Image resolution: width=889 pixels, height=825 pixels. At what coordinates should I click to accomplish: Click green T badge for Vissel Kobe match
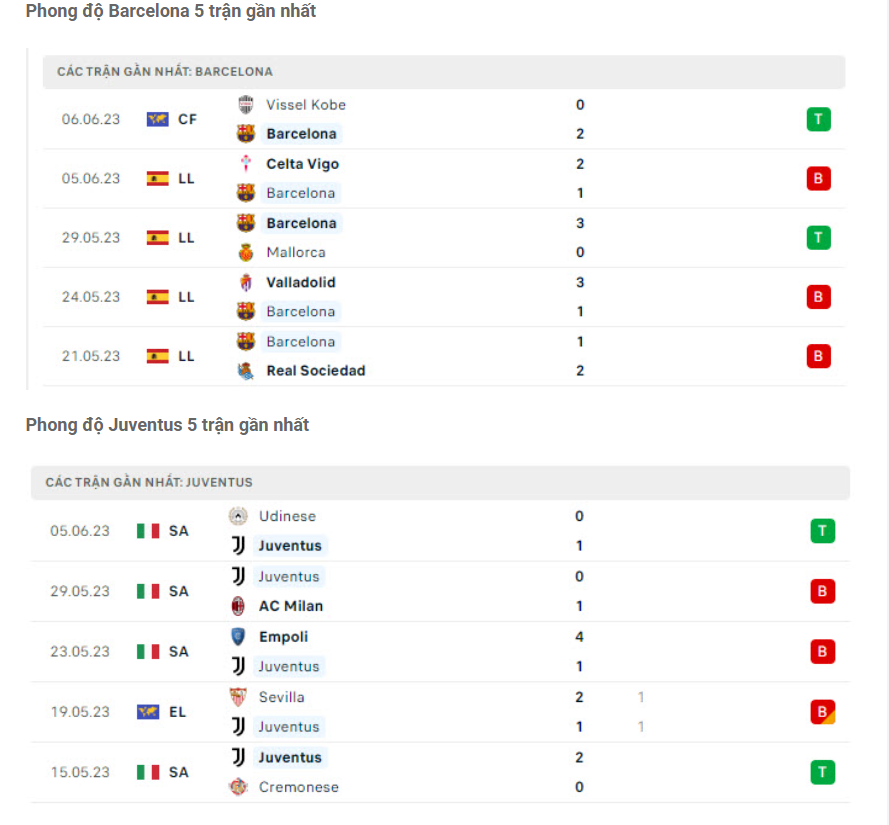pyautogui.click(x=819, y=120)
